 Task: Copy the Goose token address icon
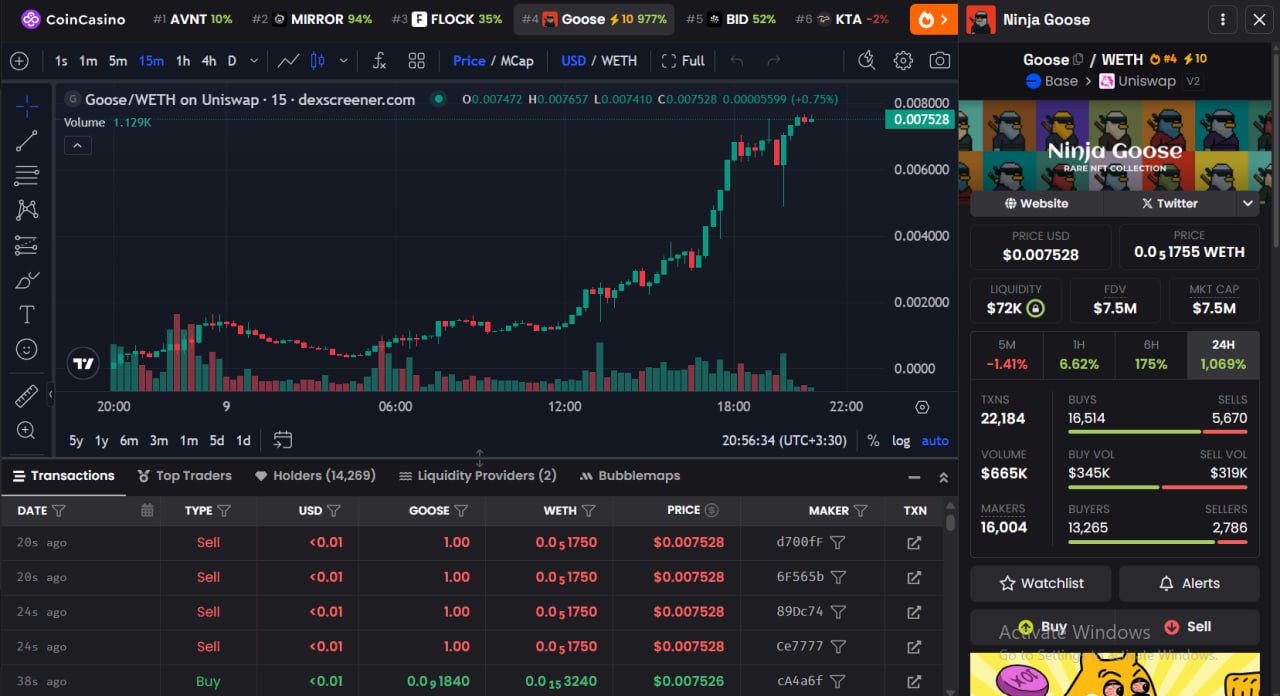pos(1078,60)
